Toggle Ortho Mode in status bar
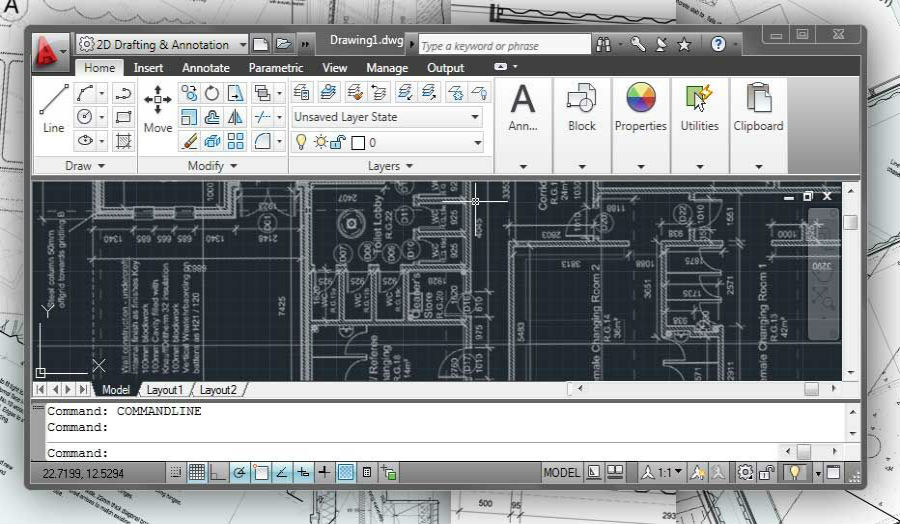Screen dimensions: 900x524 click(x=218, y=472)
